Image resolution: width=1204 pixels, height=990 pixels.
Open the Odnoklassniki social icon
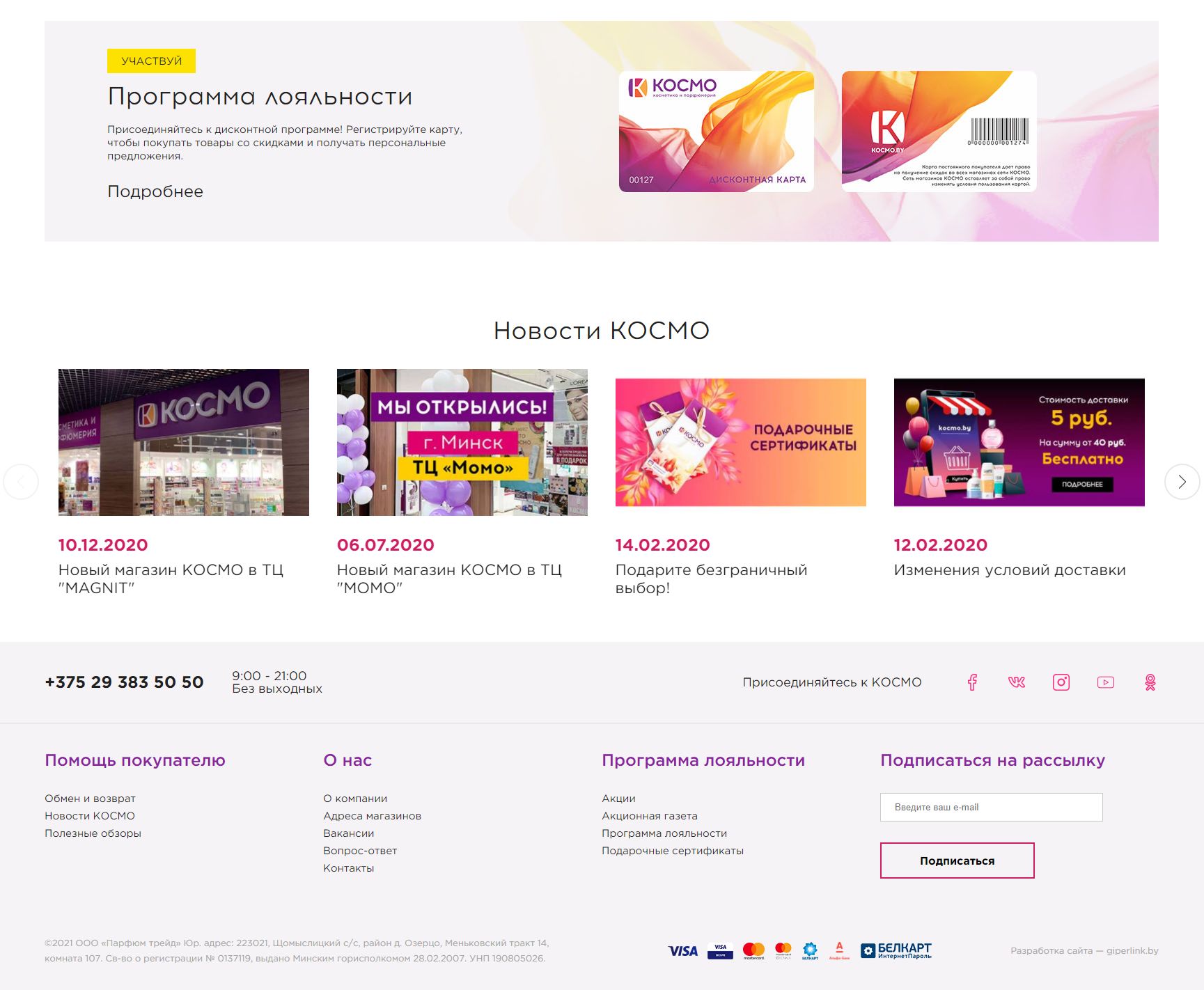(x=1150, y=682)
